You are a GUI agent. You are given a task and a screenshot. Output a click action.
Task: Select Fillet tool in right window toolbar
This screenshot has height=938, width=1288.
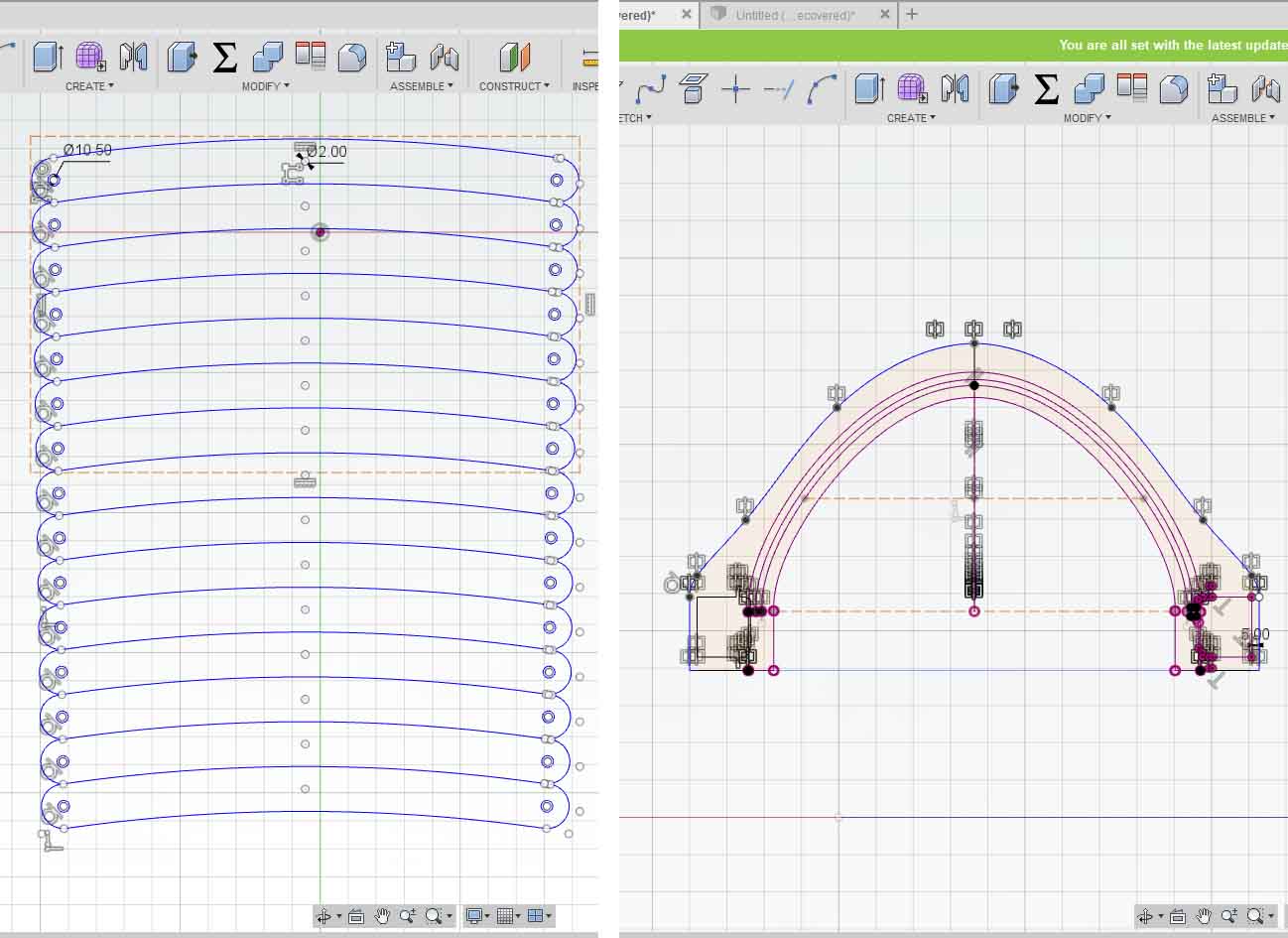[1174, 88]
